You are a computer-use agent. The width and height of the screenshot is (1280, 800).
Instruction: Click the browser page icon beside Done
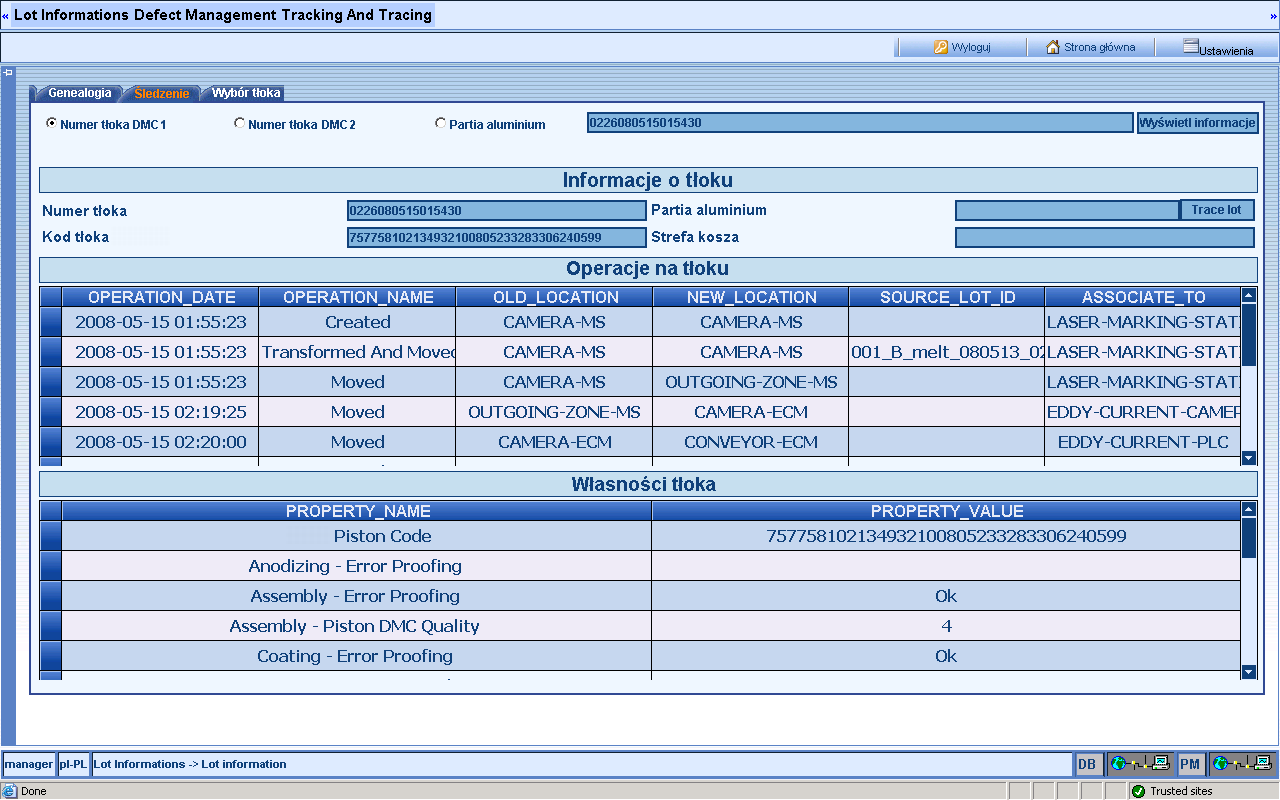pyautogui.click(x=9, y=791)
